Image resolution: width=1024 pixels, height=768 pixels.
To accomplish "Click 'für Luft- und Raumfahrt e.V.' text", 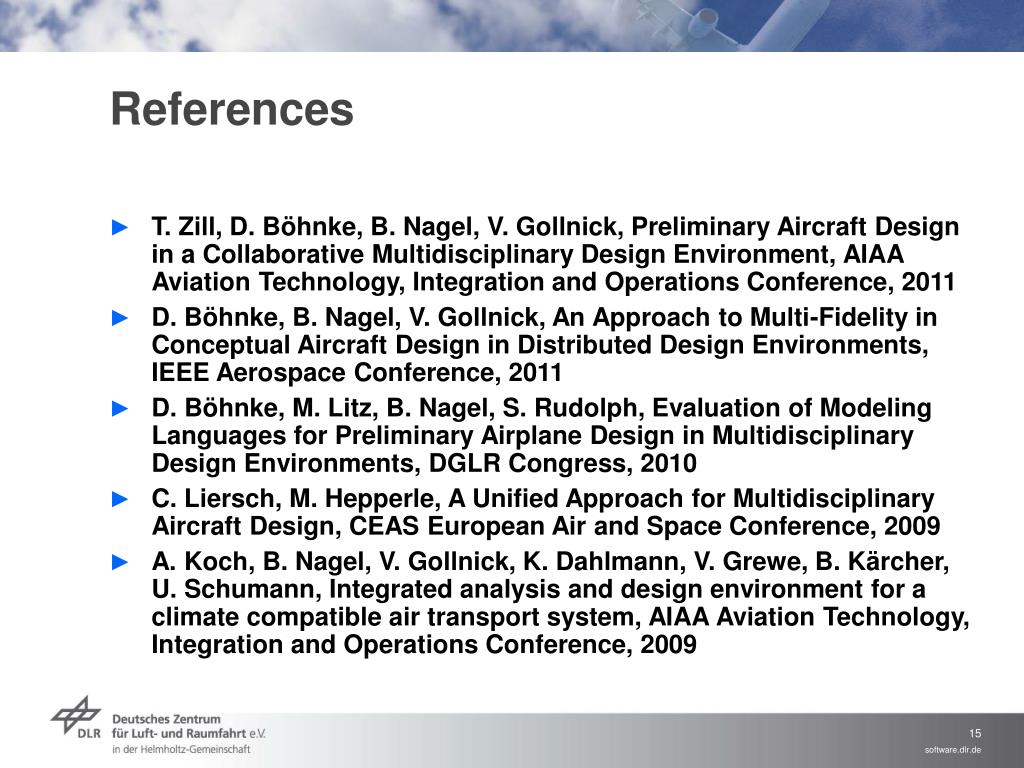I will [189, 733].
